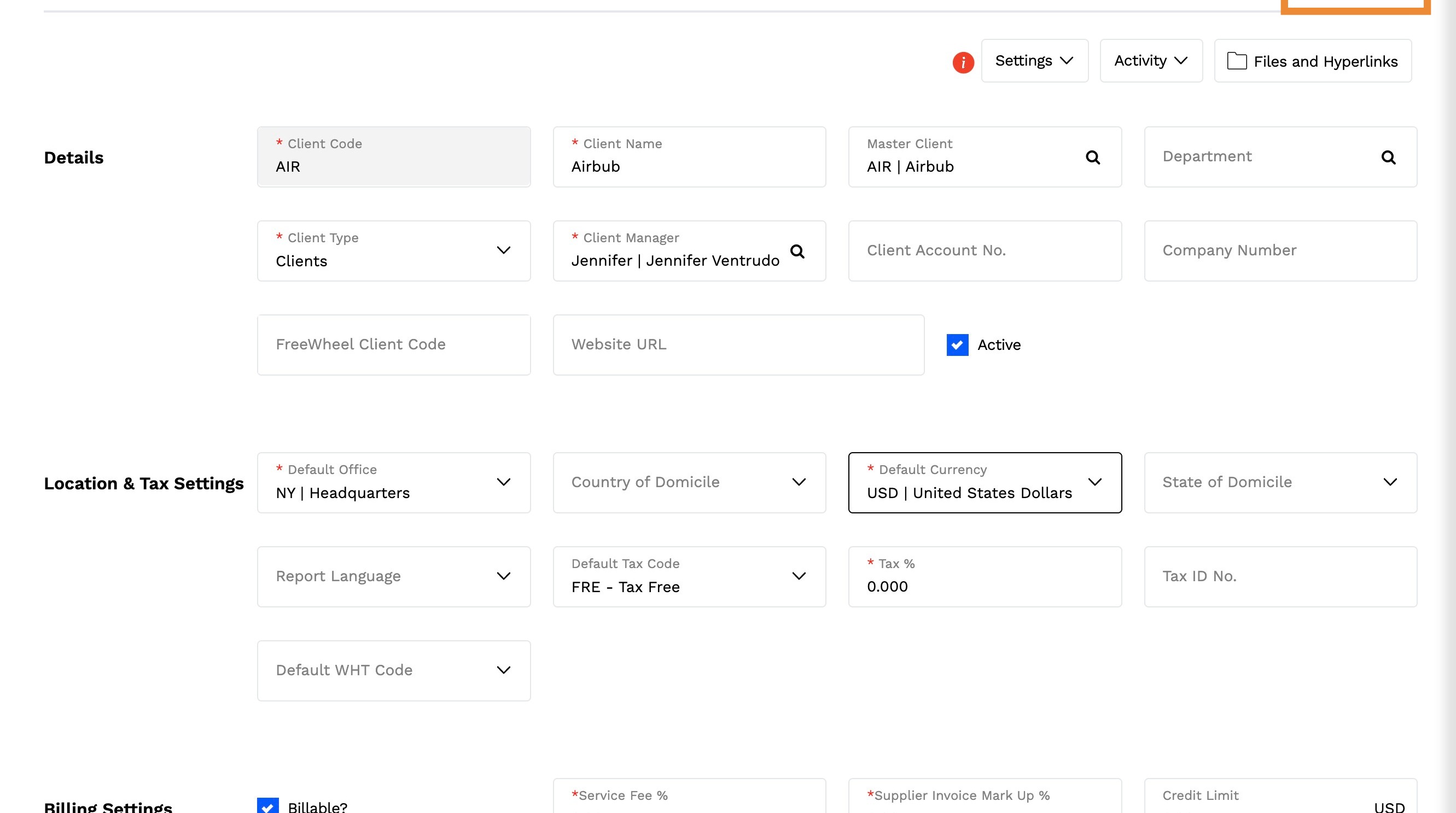Click into the Department field
The width and height of the screenshot is (1456, 813).
pyautogui.click(x=1281, y=156)
